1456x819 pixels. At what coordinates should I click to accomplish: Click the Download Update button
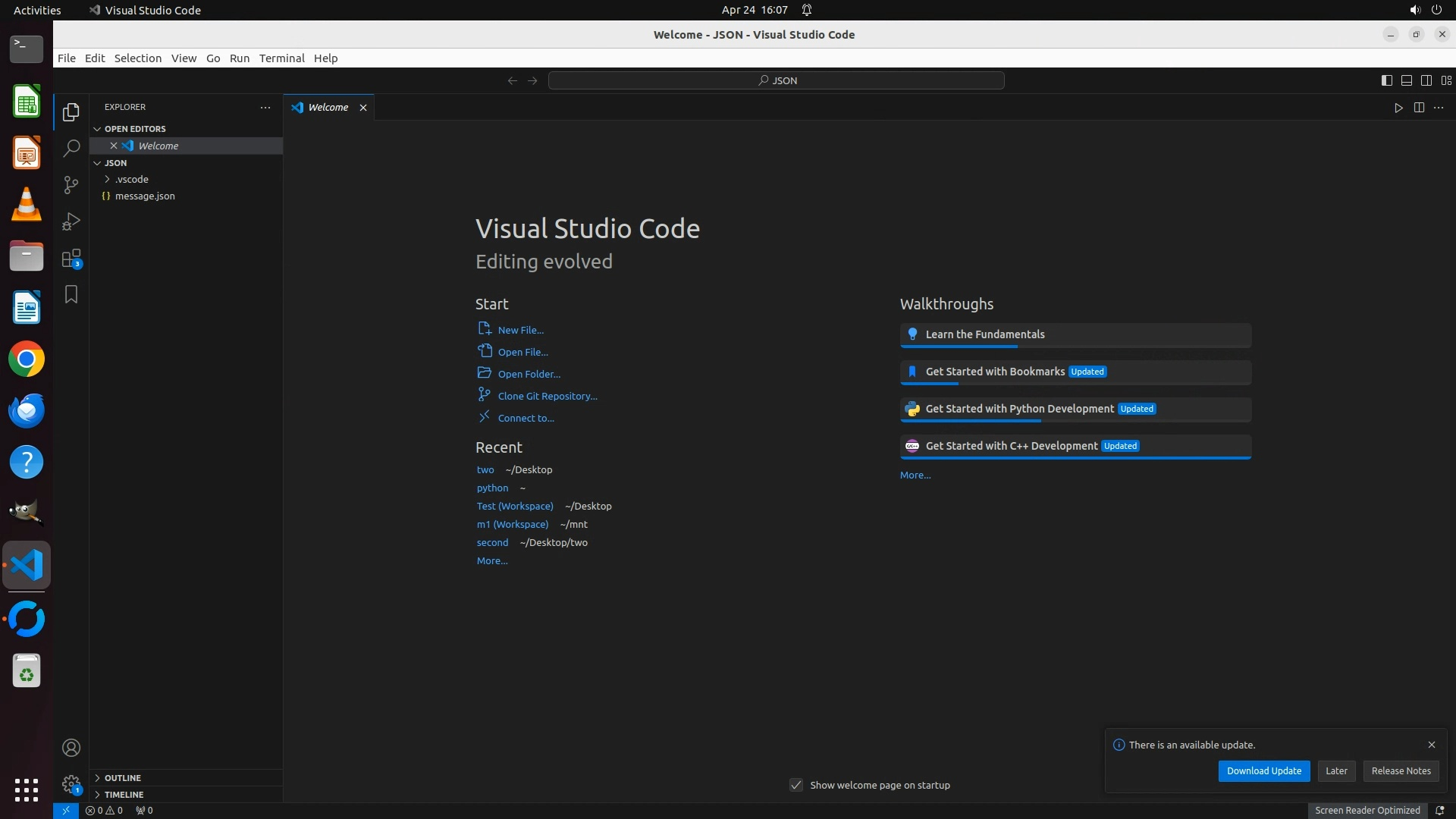click(1263, 771)
